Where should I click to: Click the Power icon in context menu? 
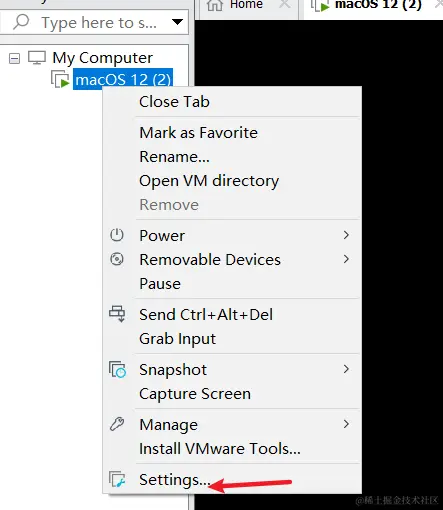point(117,235)
